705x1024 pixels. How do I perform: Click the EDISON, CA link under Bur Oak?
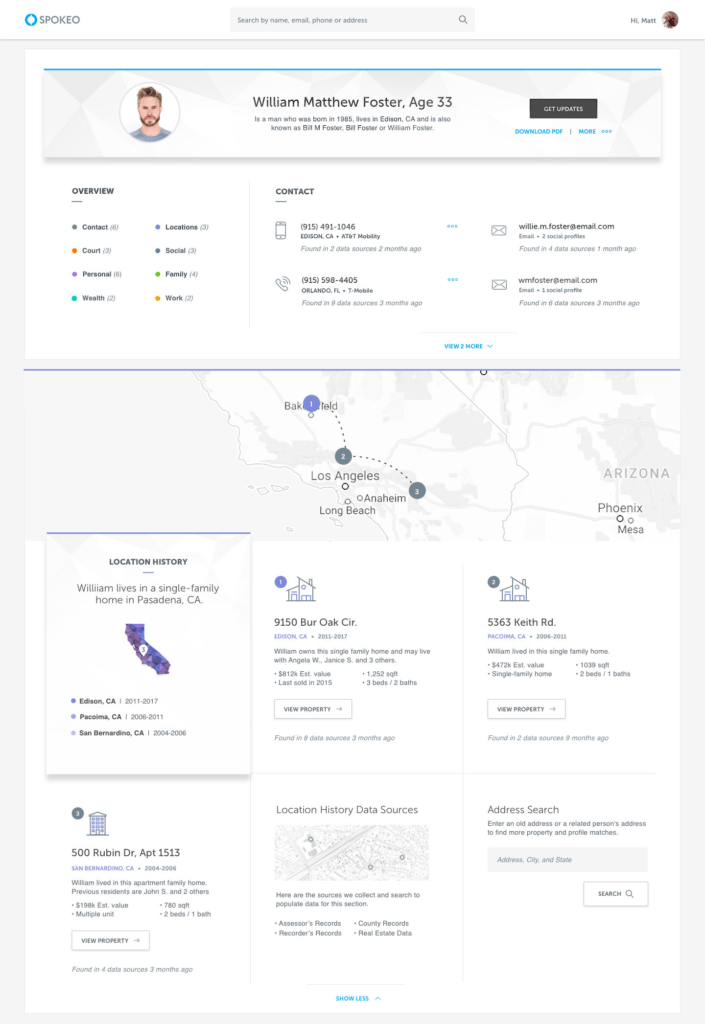coord(290,636)
